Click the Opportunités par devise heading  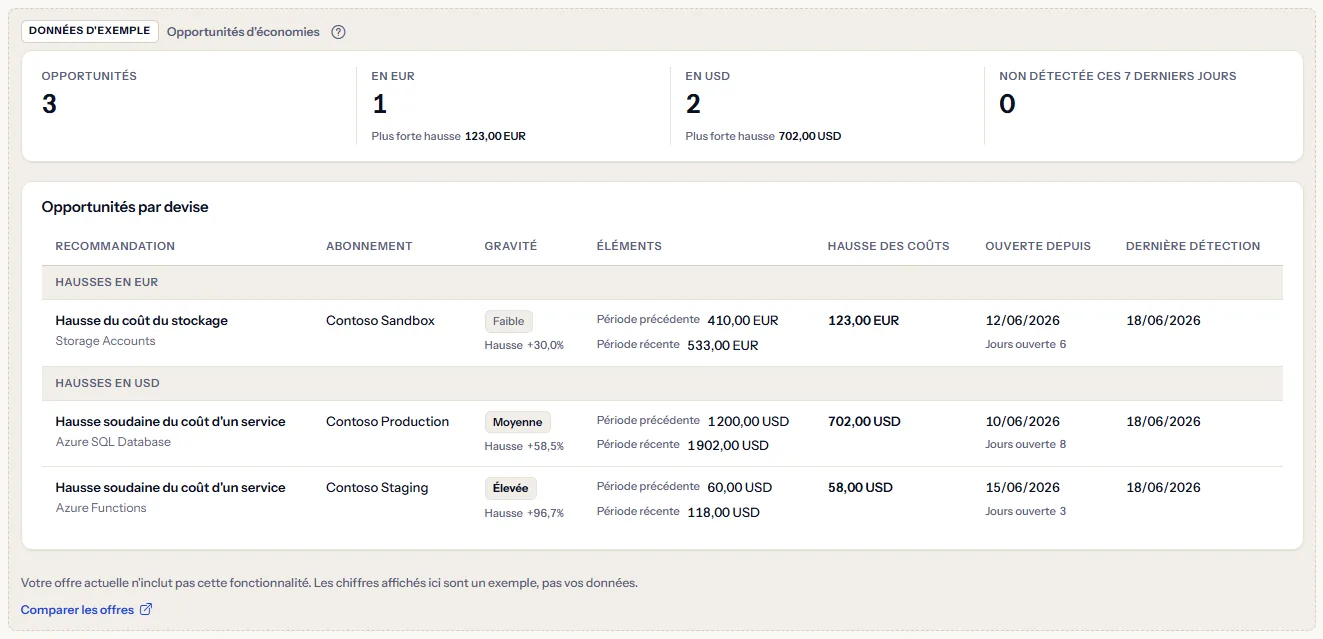[x=125, y=207]
